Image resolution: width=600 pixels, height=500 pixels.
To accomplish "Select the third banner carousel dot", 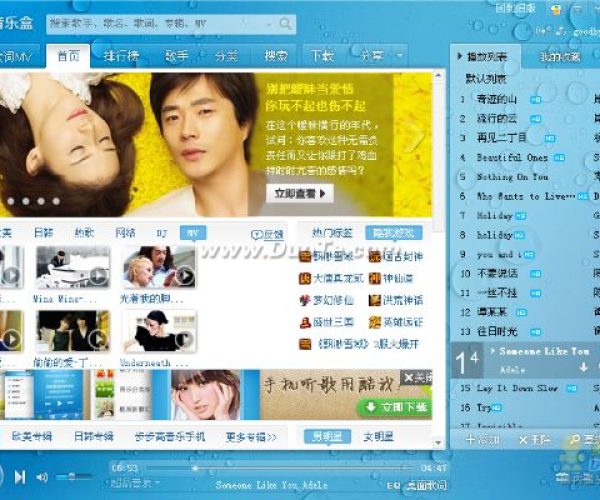I will tap(41, 201).
